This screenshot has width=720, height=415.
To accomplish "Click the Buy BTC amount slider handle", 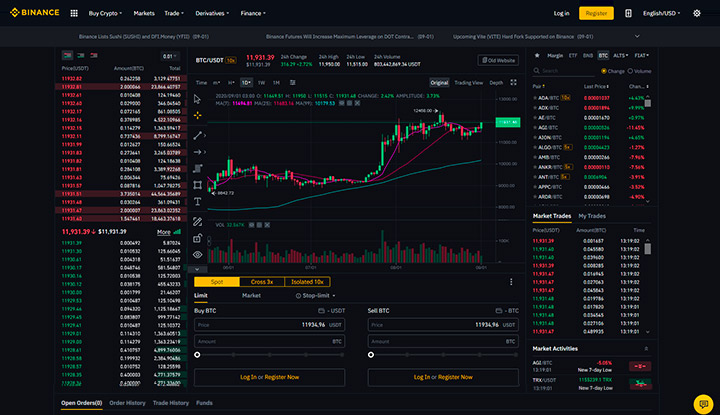I will click(197, 355).
